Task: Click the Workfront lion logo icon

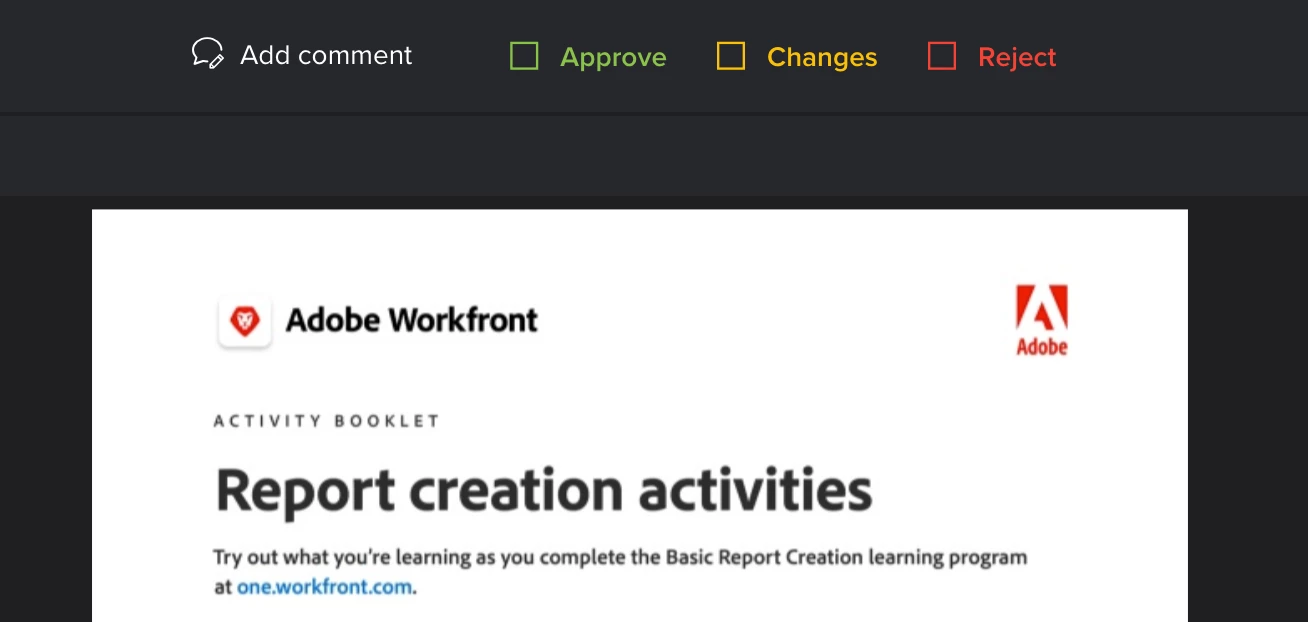Action: pos(245,321)
